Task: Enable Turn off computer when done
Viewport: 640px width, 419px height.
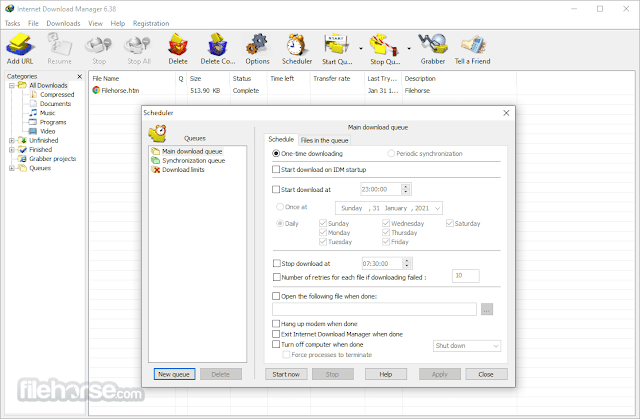Action: click(x=276, y=344)
